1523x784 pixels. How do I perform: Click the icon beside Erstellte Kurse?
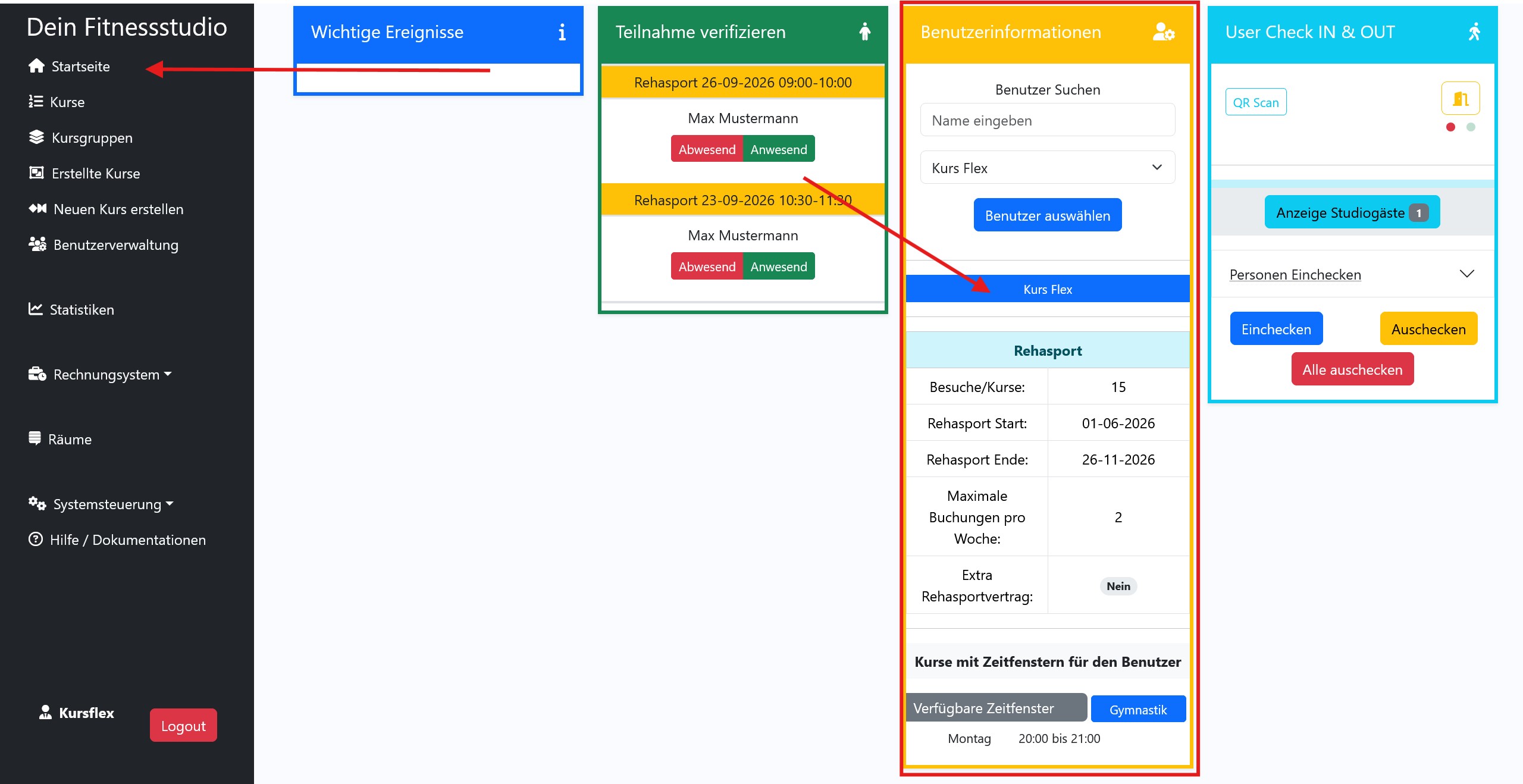pos(36,173)
